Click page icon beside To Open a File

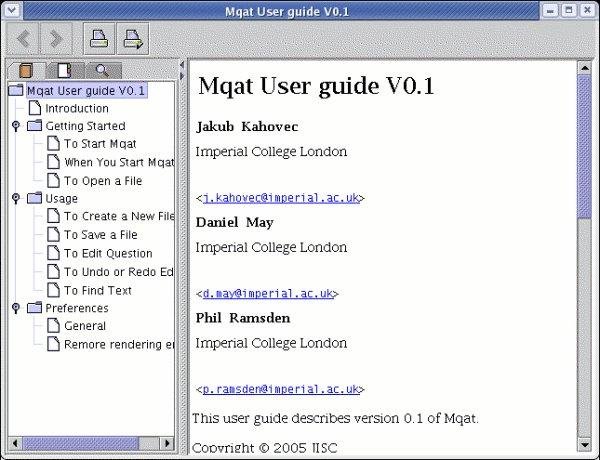[53, 180]
